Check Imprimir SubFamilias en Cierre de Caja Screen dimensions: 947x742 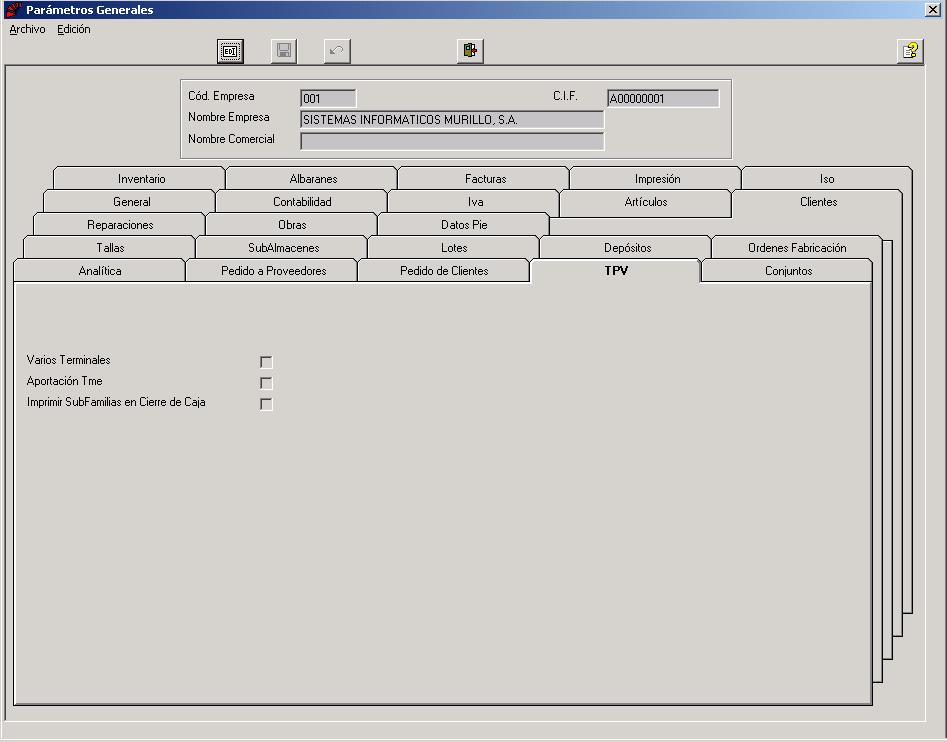pos(266,404)
